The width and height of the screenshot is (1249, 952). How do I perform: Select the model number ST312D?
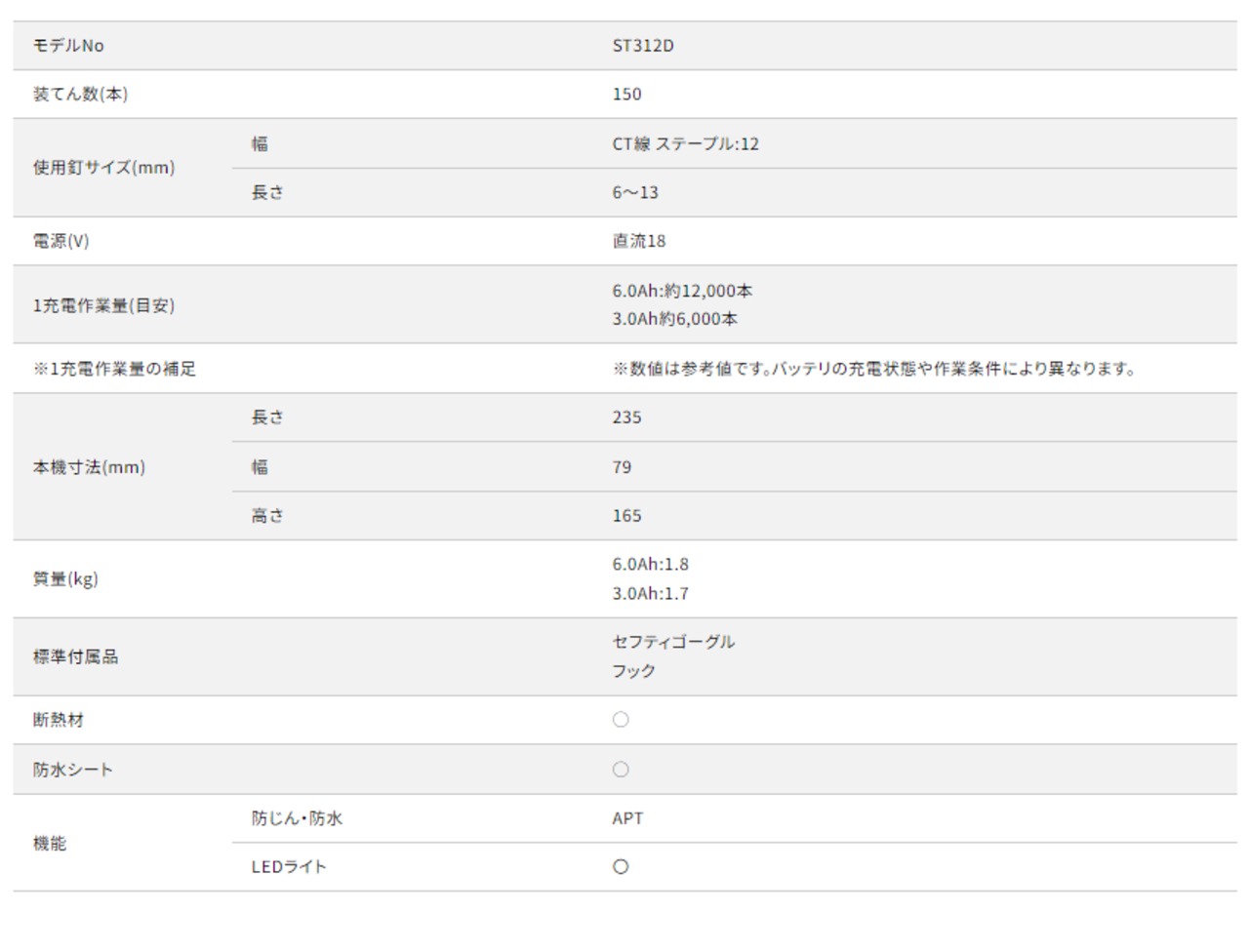pyautogui.click(x=643, y=46)
